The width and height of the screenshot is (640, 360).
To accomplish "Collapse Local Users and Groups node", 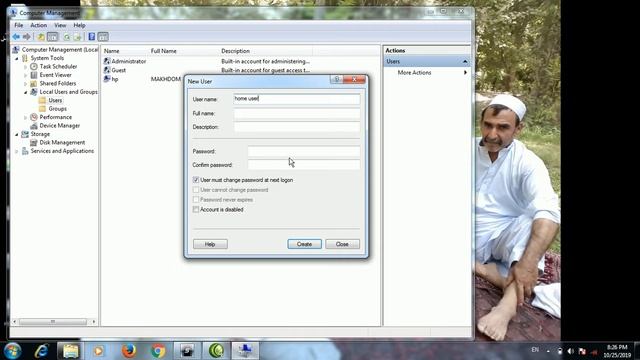I will tap(26, 92).
